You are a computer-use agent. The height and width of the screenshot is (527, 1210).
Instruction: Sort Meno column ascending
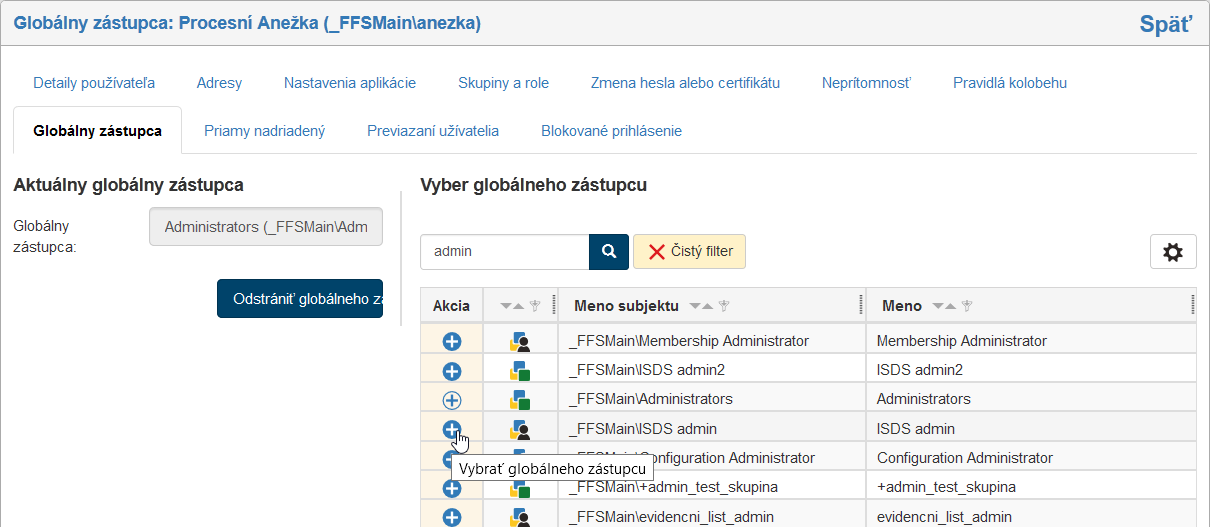[x=950, y=306]
